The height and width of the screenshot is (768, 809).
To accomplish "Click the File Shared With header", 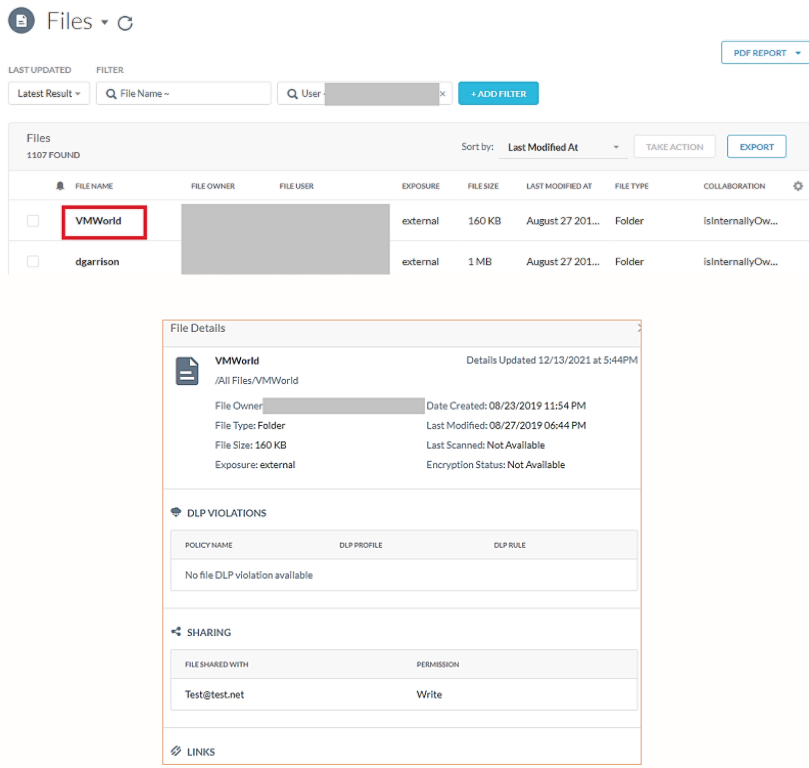I will [x=216, y=664].
